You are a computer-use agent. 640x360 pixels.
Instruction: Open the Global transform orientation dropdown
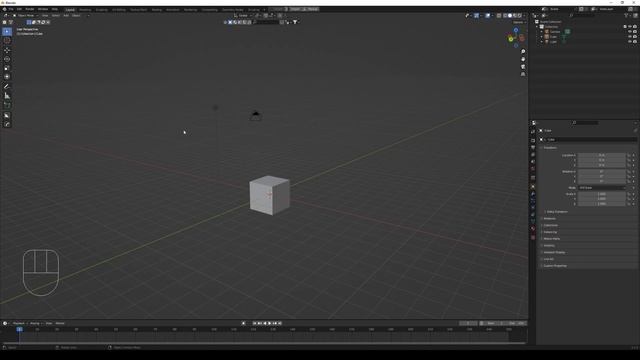click(243, 16)
